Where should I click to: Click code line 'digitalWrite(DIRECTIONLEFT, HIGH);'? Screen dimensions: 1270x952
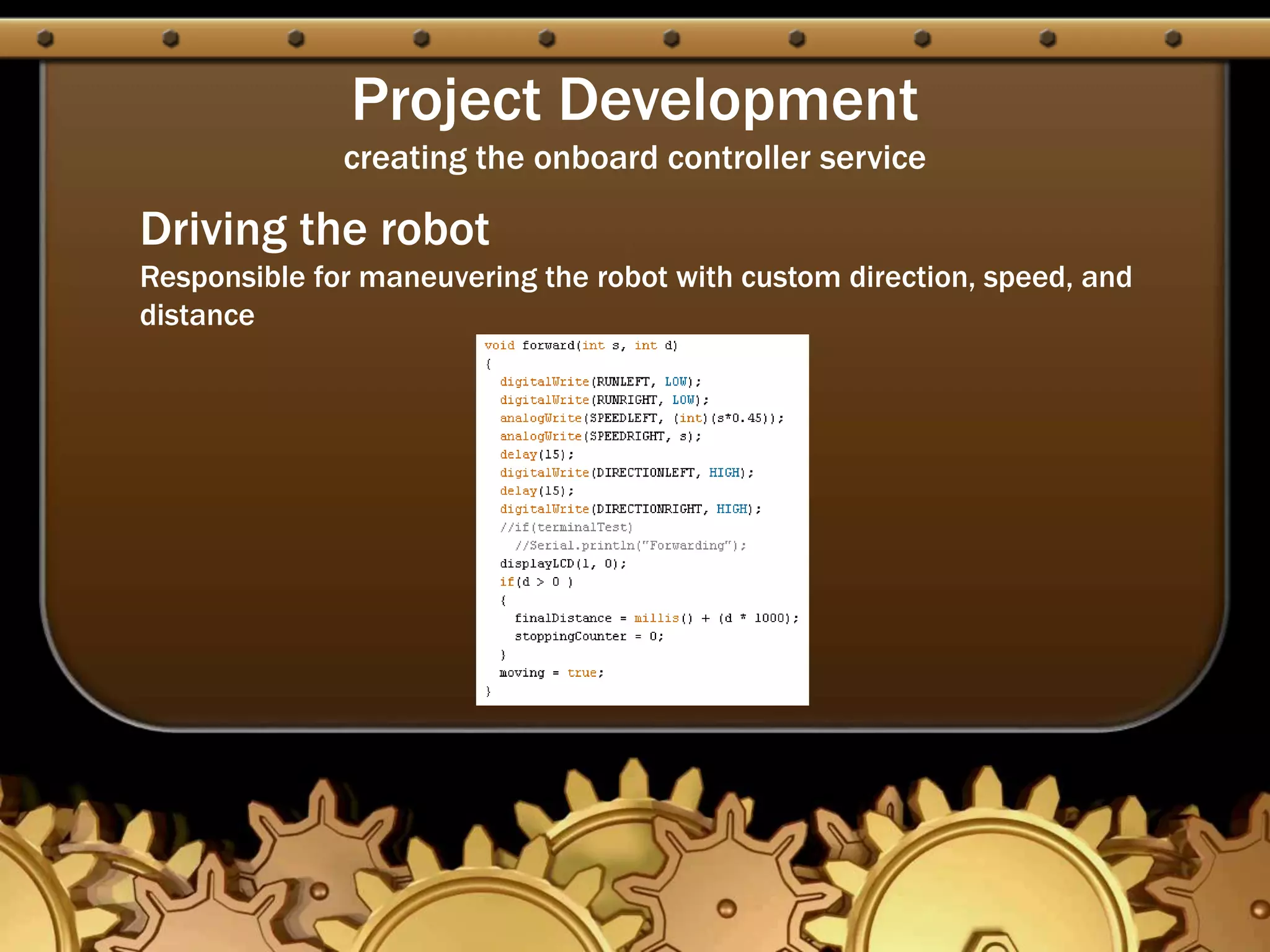pos(627,473)
